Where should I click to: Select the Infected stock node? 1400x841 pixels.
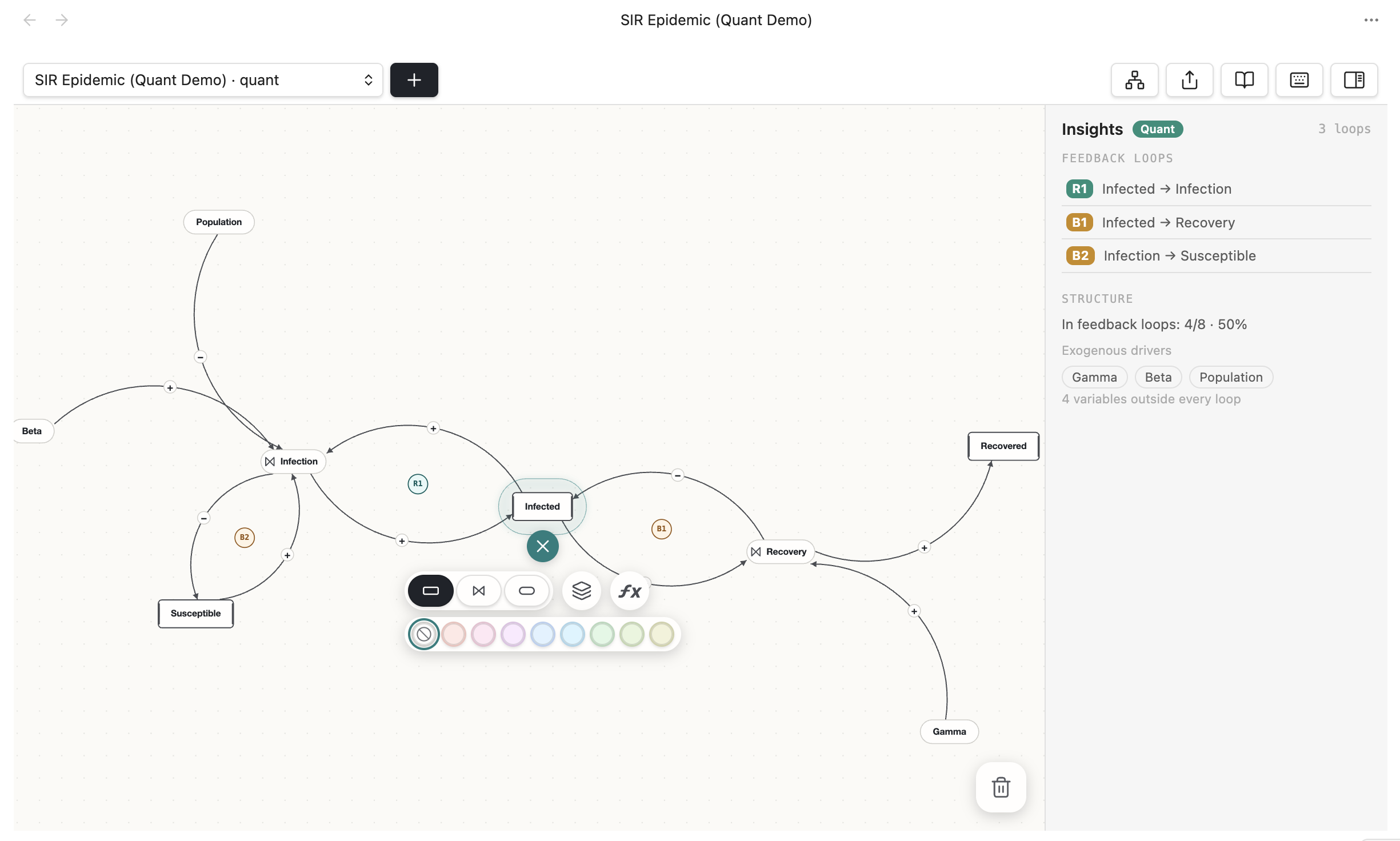pos(542,506)
